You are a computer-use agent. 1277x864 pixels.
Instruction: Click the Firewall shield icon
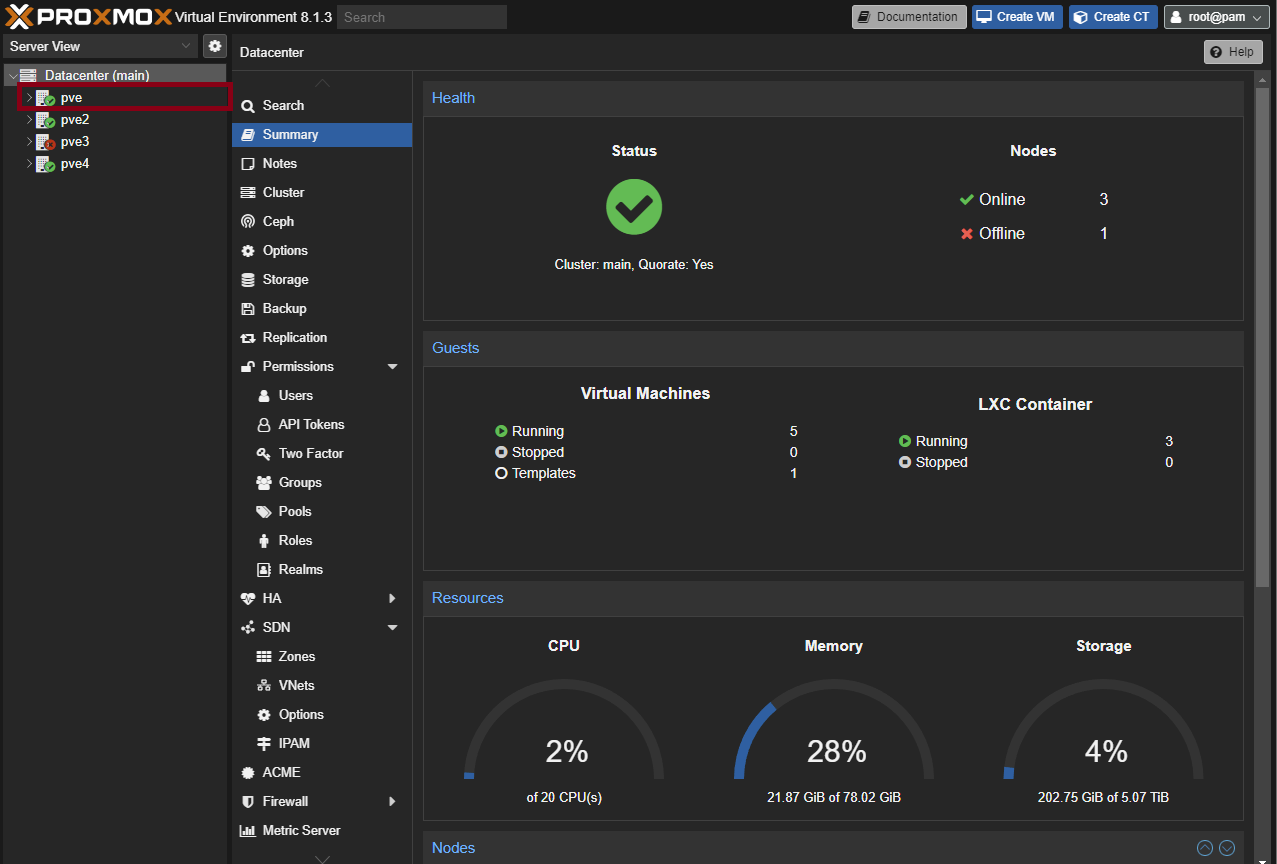[x=248, y=801]
